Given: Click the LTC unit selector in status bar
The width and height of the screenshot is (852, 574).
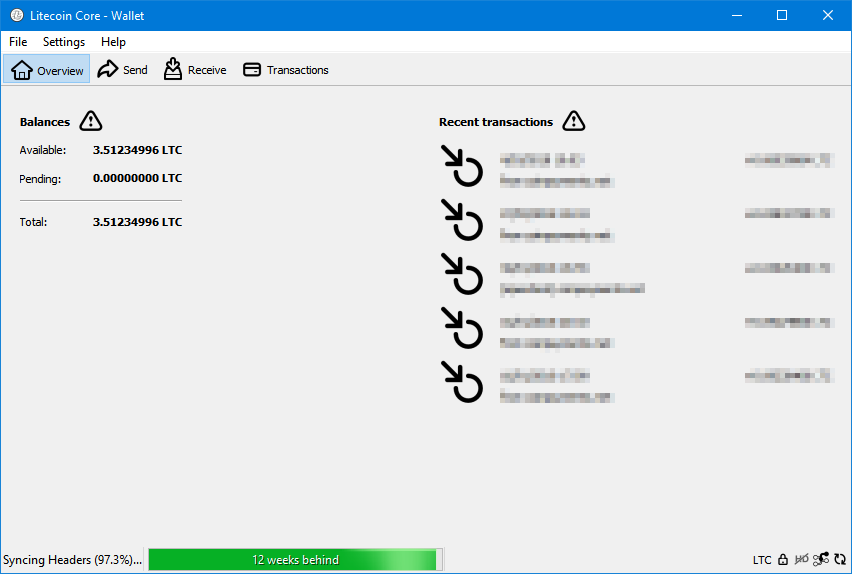Looking at the screenshot, I should tap(762, 560).
